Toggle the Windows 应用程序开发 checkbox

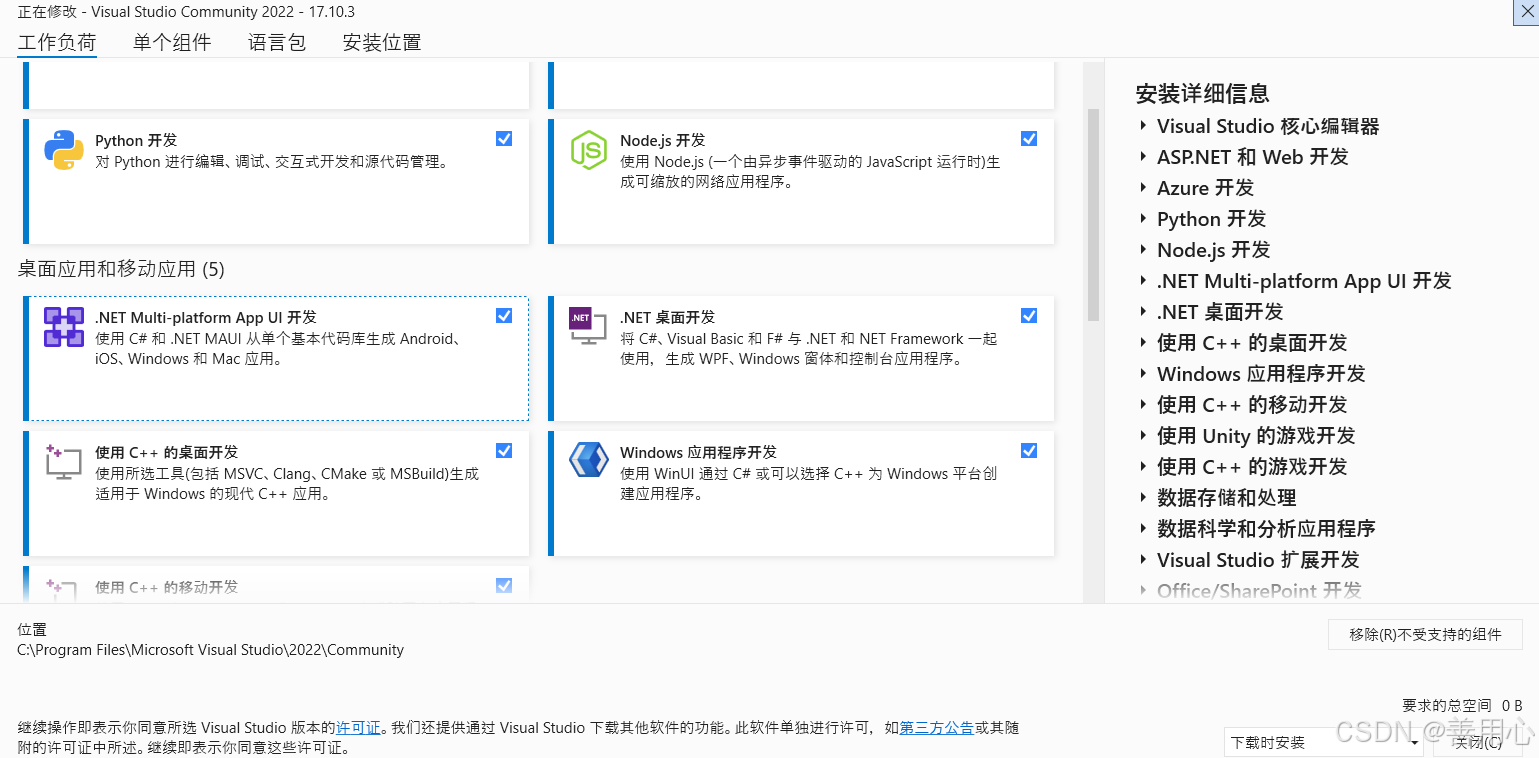pos(1029,451)
